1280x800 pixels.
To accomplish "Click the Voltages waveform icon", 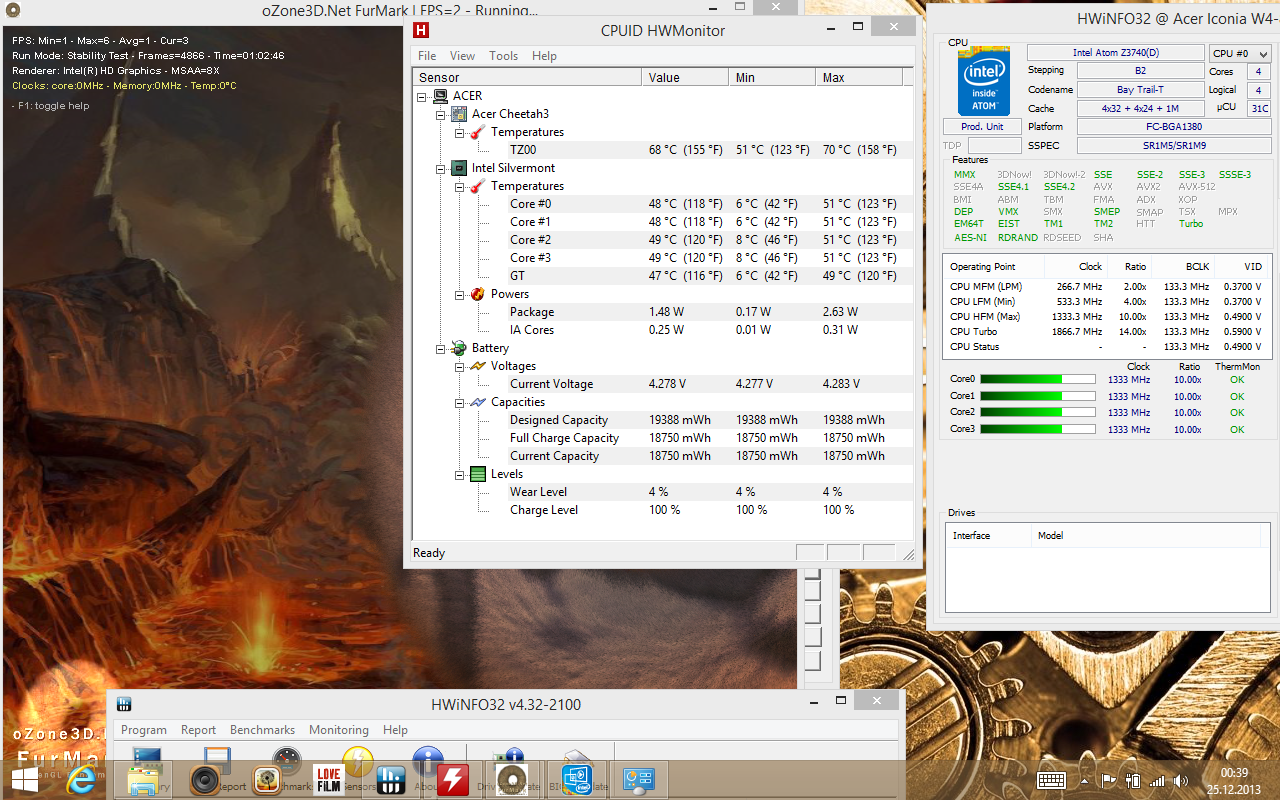I will pos(478,366).
